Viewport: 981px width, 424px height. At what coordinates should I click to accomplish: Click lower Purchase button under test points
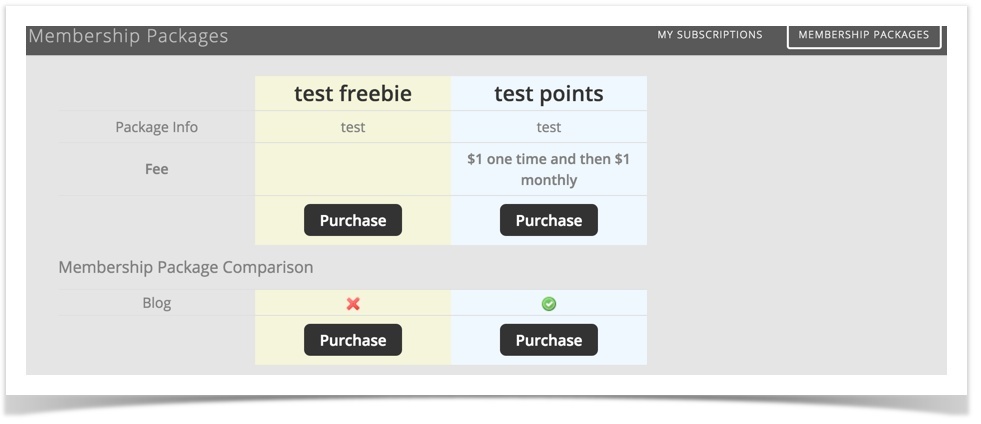pyautogui.click(x=549, y=340)
